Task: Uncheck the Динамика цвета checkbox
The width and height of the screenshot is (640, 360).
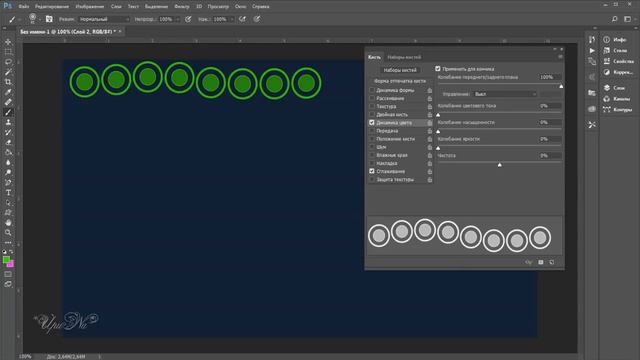Action: click(x=372, y=122)
